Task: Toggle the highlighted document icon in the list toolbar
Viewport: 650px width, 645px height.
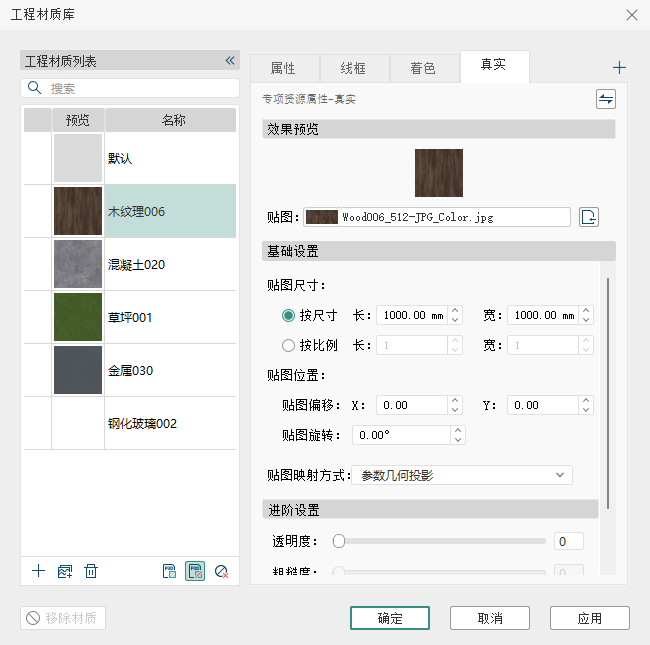Action: click(195, 571)
